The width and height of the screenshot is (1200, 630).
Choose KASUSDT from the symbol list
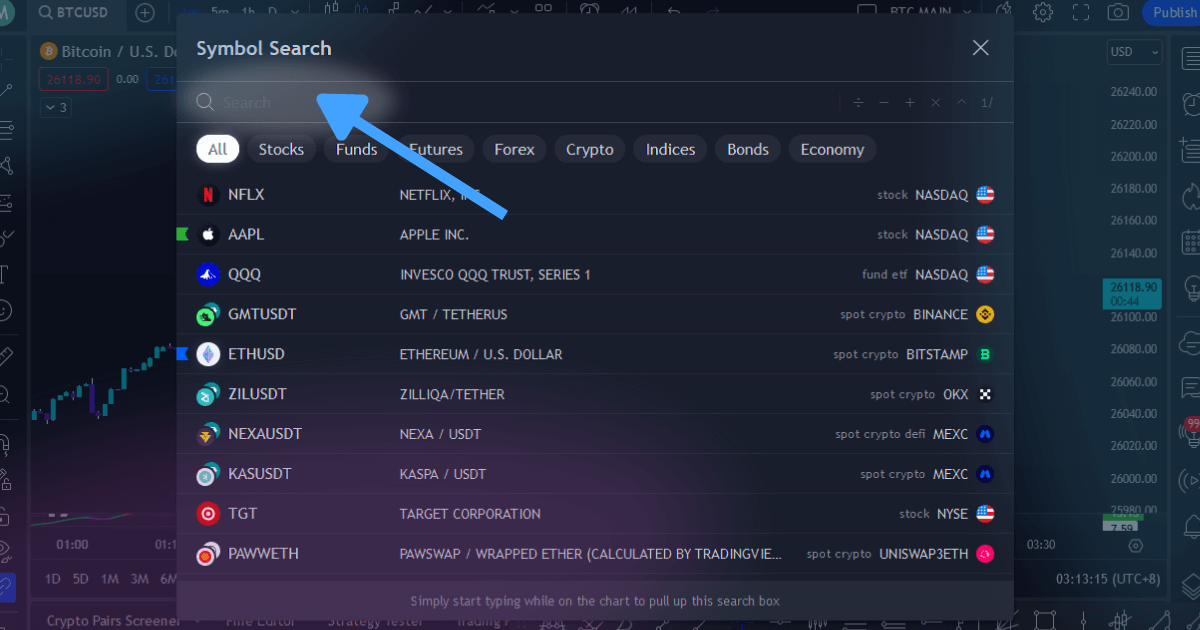coord(595,474)
